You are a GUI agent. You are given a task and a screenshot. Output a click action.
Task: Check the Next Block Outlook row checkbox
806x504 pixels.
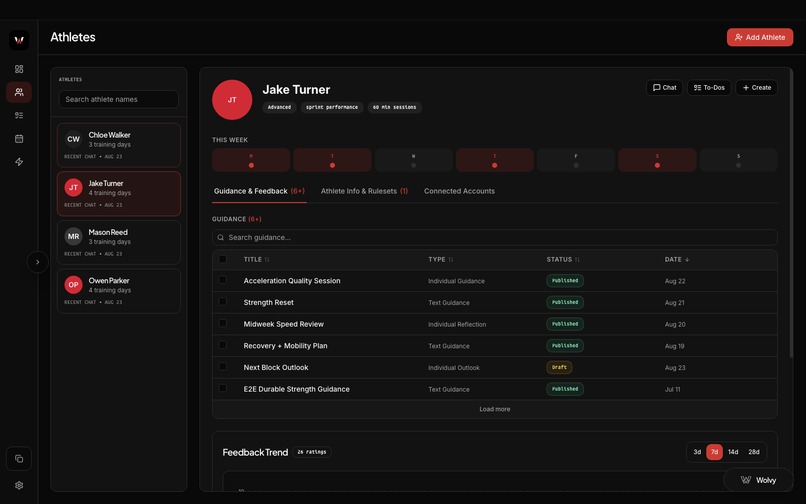pyautogui.click(x=223, y=367)
